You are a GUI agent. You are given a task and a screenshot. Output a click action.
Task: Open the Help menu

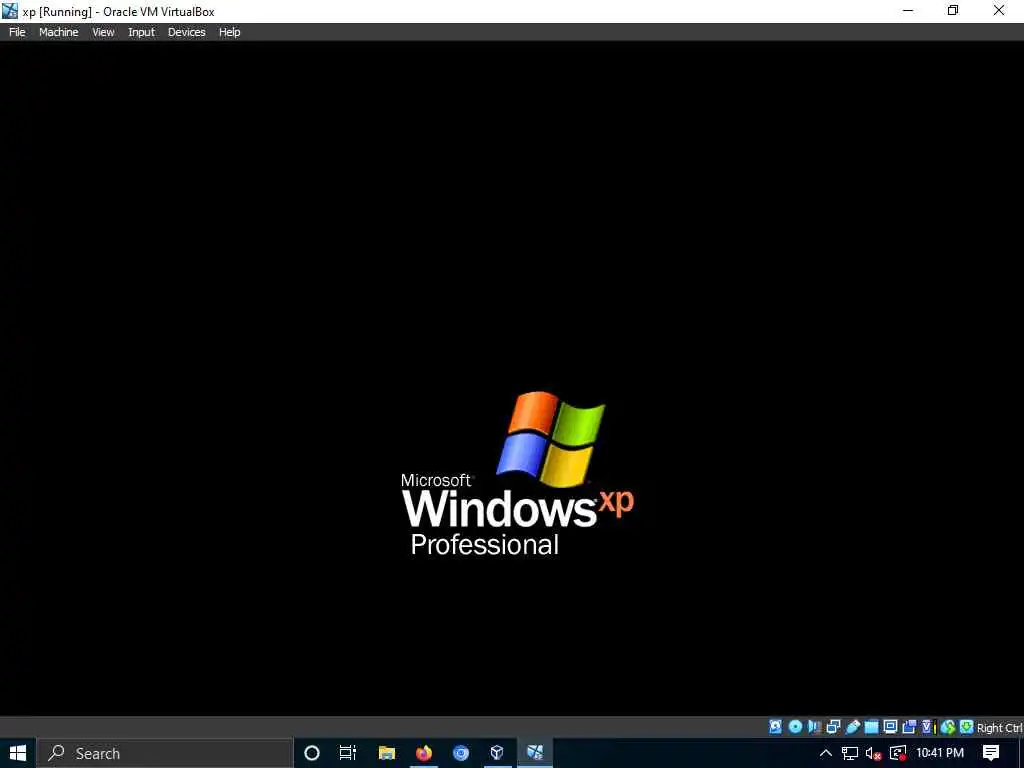coord(229,32)
